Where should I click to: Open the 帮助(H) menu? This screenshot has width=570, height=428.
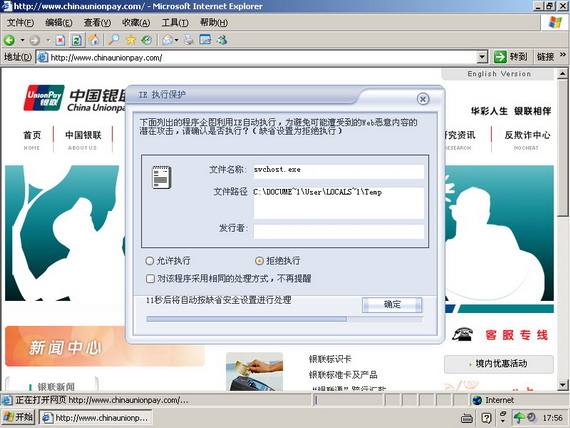pyautogui.click(x=214, y=23)
